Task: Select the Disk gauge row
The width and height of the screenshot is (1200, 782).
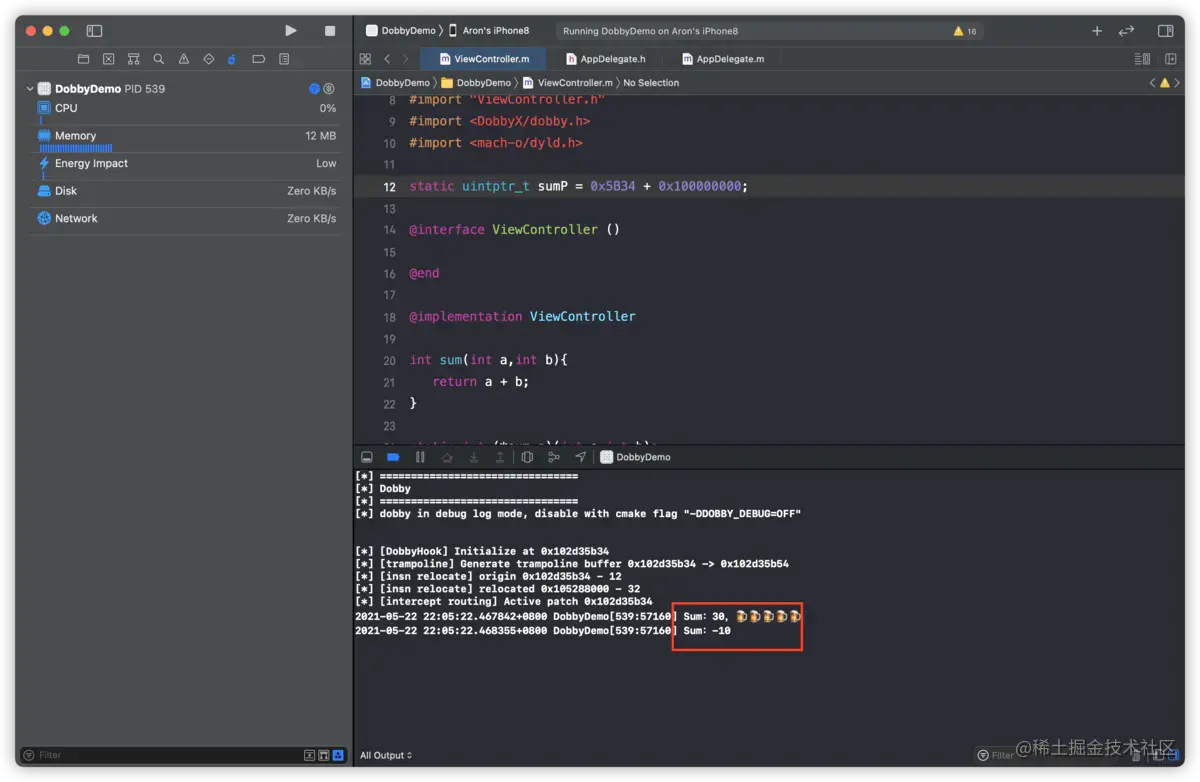Action: pyautogui.click(x=186, y=191)
